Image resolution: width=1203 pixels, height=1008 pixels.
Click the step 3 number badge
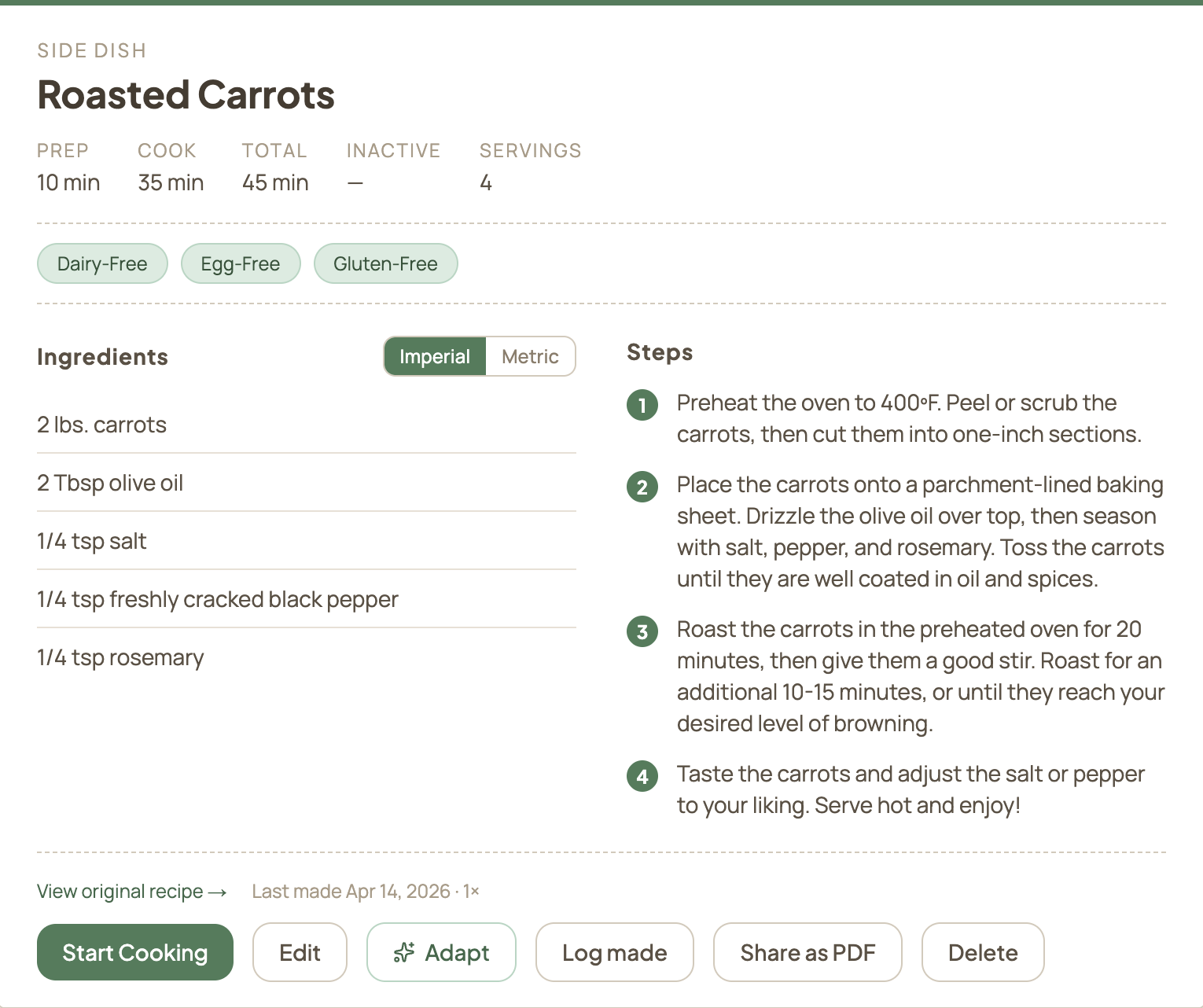click(642, 631)
